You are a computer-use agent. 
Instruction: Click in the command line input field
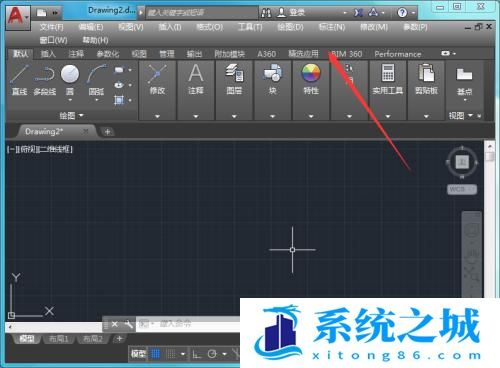[x=188, y=324]
